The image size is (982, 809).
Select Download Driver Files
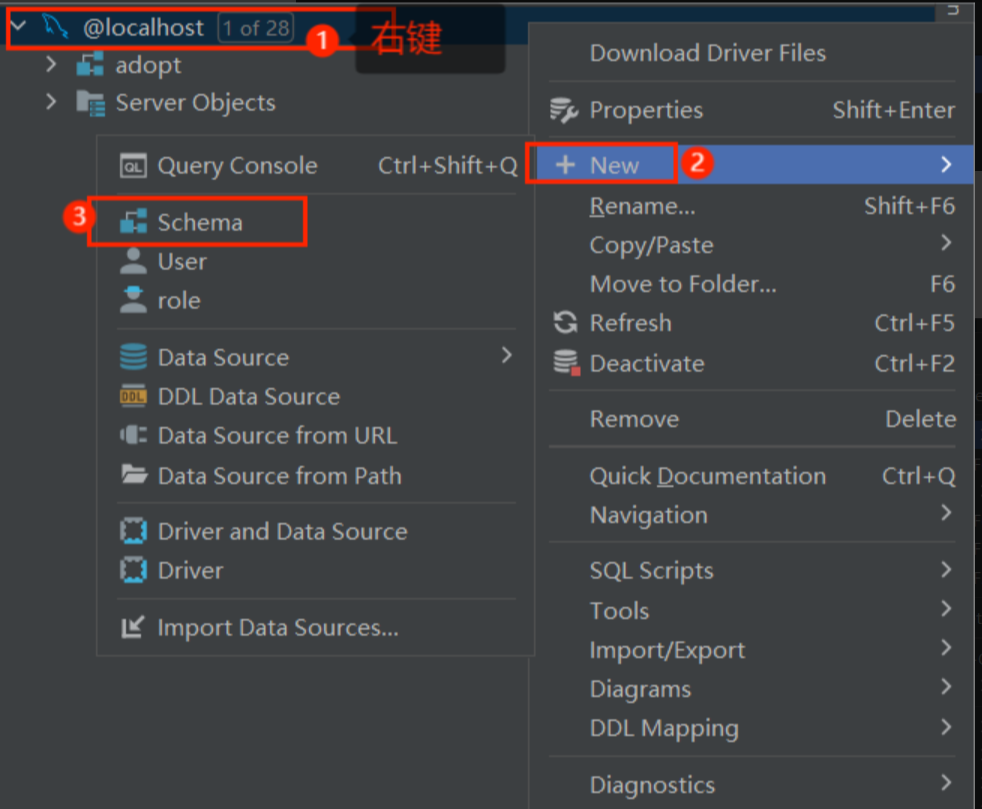tap(708, 53)
